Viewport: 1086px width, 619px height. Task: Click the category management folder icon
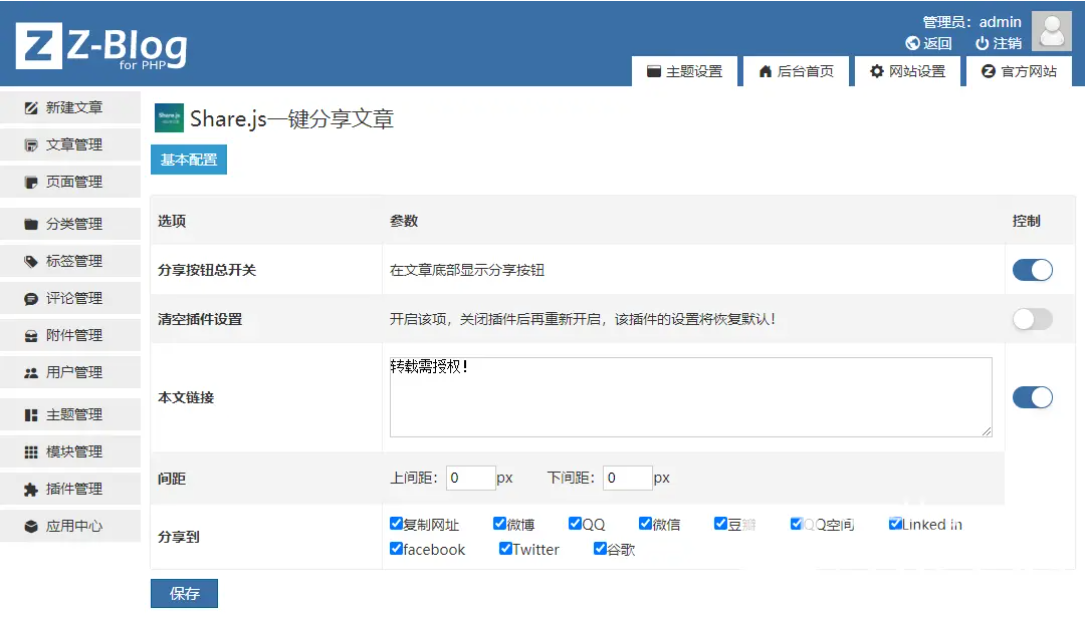pyautogui.click(x=30, y=224)
